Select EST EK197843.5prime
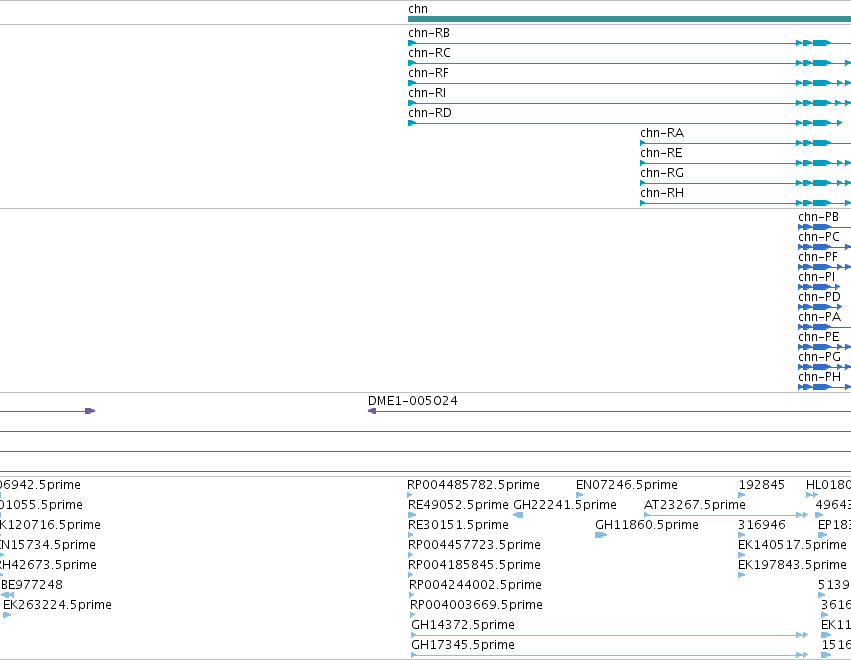Image resolution: width=851 pixels, height=660 pixels. pyautogui.click(x=792, y=565)
